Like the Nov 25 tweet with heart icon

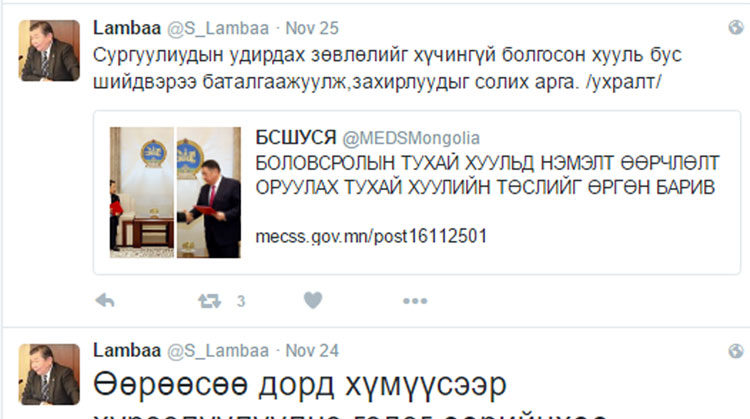[x=313, y=300]
